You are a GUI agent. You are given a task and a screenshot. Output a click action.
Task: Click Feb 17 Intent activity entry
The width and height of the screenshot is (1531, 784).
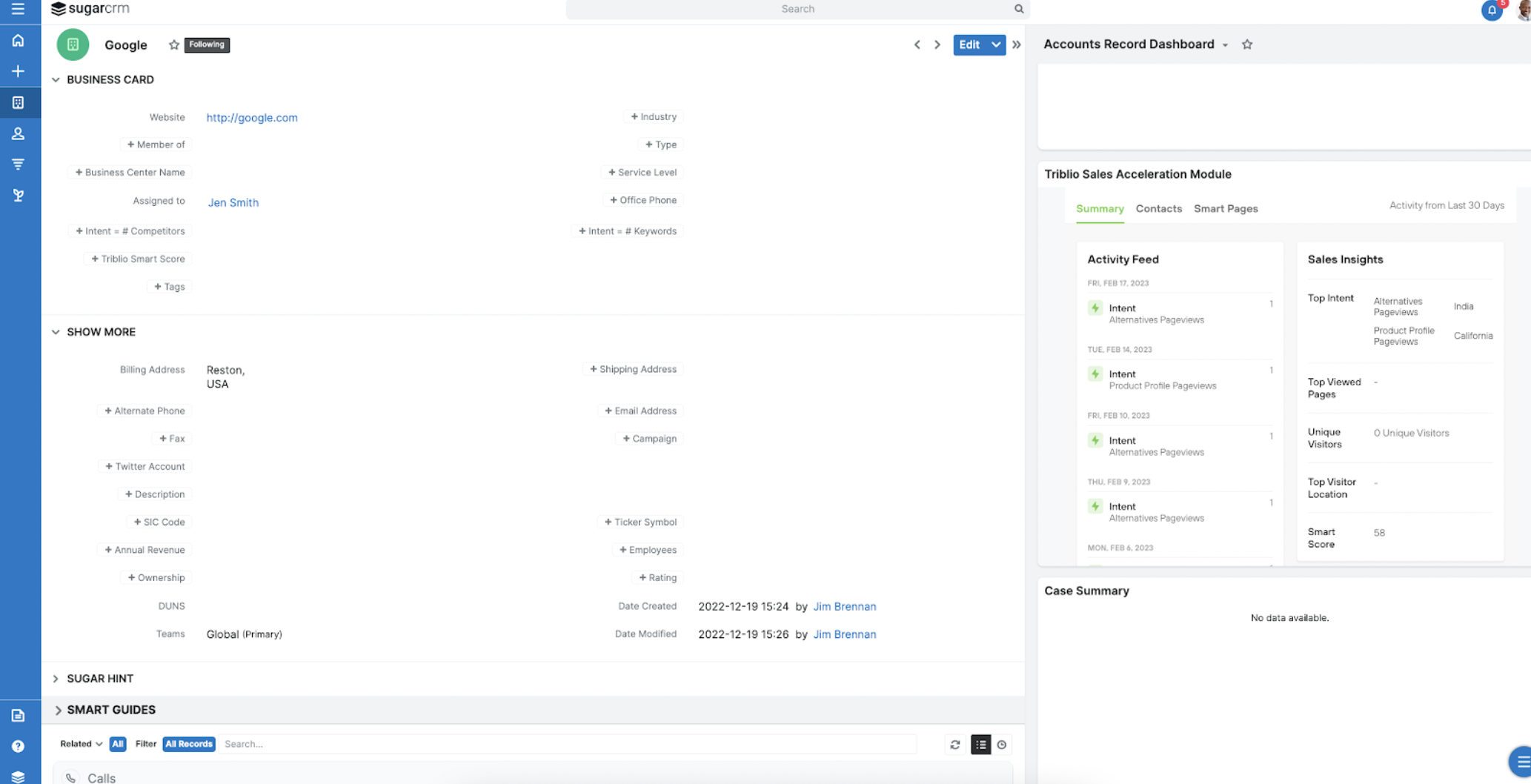click(x=1180, y=313)
